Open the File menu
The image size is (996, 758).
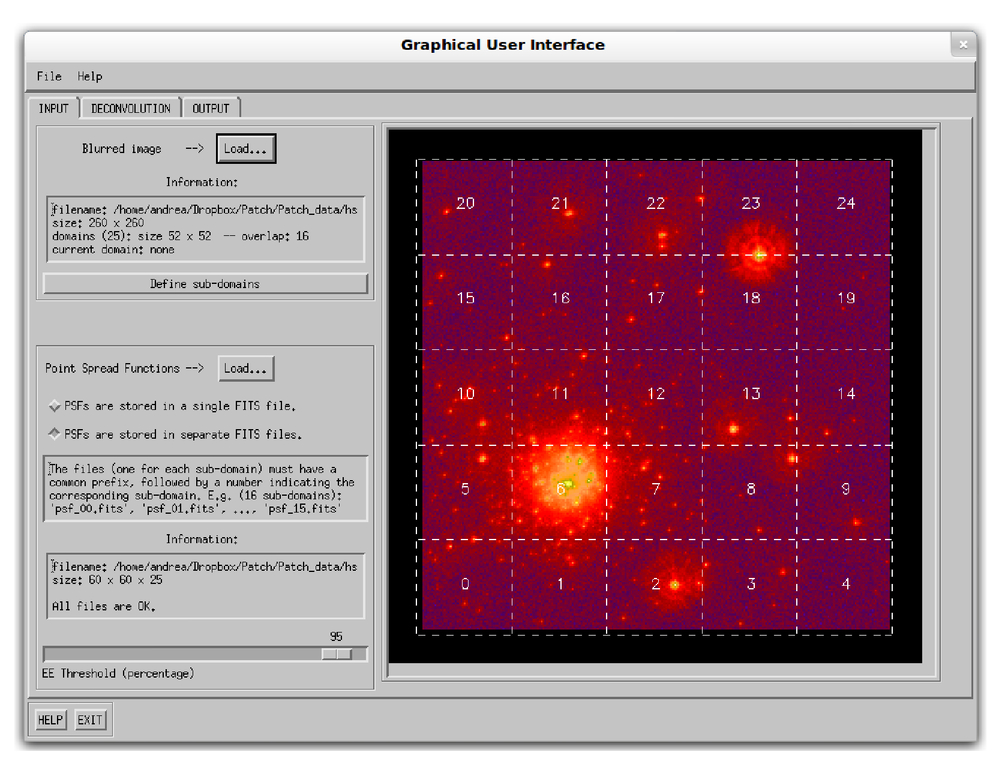click(x=49, y=76)
